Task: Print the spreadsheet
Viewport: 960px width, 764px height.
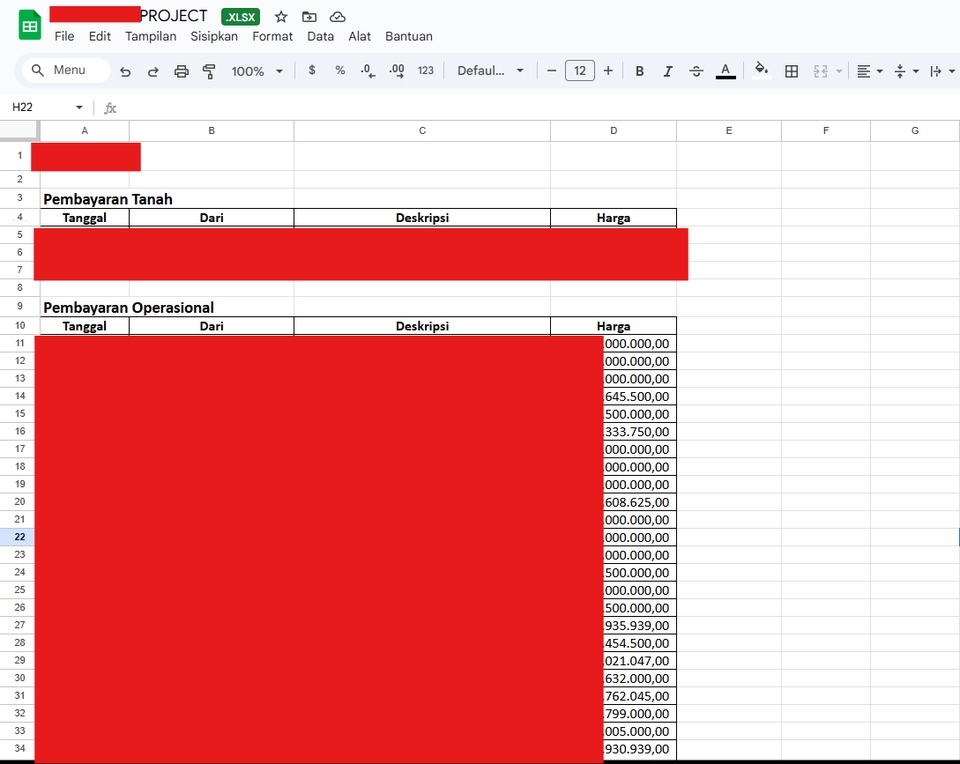Action: [181, 71]
